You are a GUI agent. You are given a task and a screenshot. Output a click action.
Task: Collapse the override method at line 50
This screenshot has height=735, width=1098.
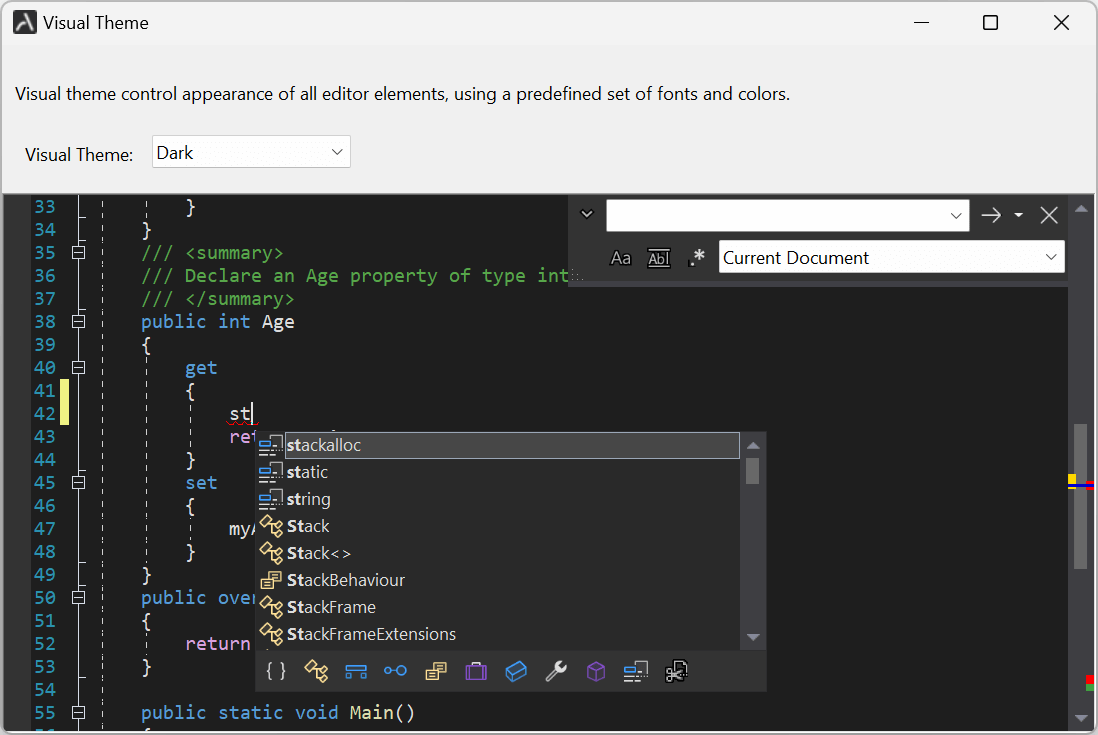78,598
